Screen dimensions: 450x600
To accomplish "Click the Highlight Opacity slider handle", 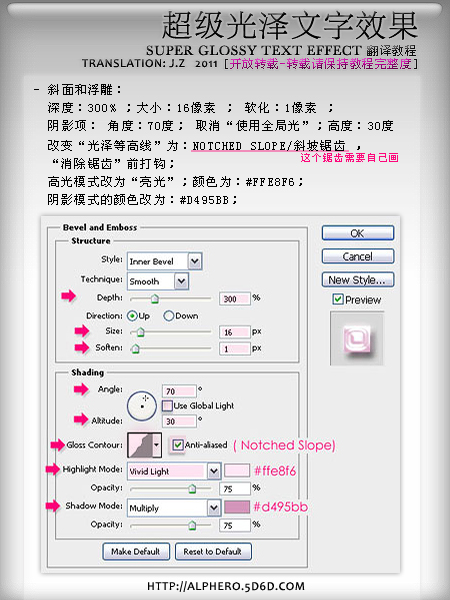I will (192, 489).
